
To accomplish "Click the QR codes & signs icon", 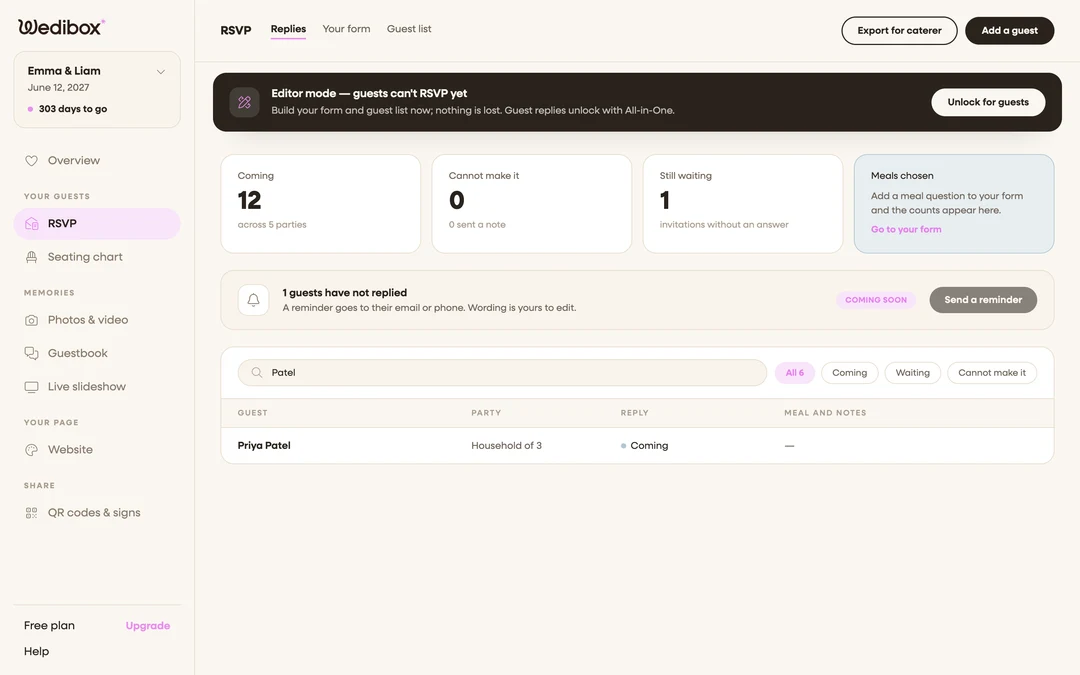I will tap(32, 513).
